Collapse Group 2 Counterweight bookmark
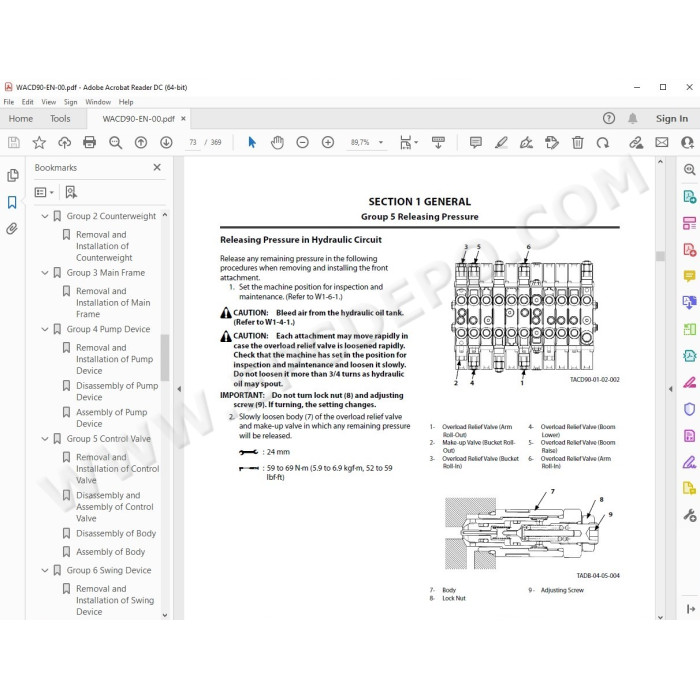The height and width of the screenshot is (700, 700). [45, 216]
